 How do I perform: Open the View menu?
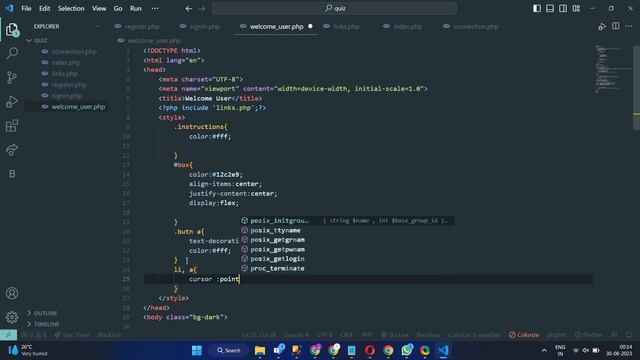(x=99, y=8)
